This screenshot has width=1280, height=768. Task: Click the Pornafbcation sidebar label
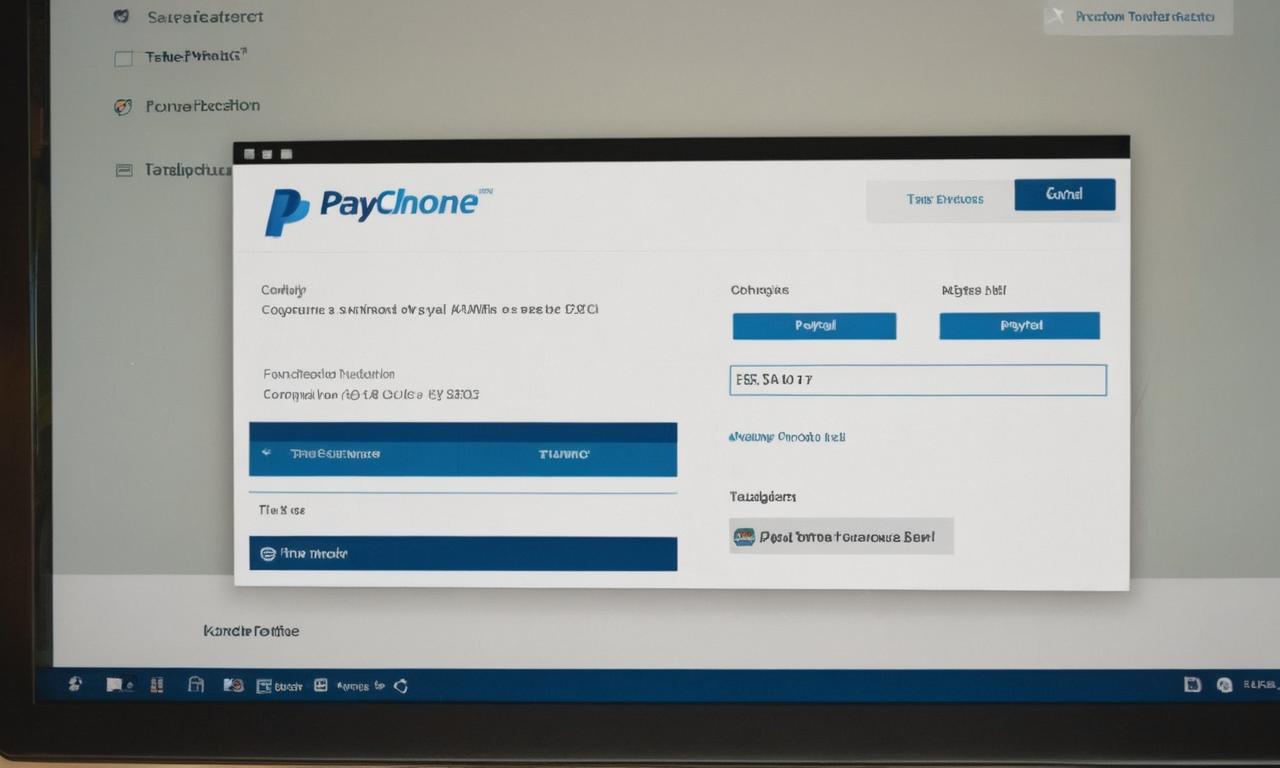tap(203, 106)
